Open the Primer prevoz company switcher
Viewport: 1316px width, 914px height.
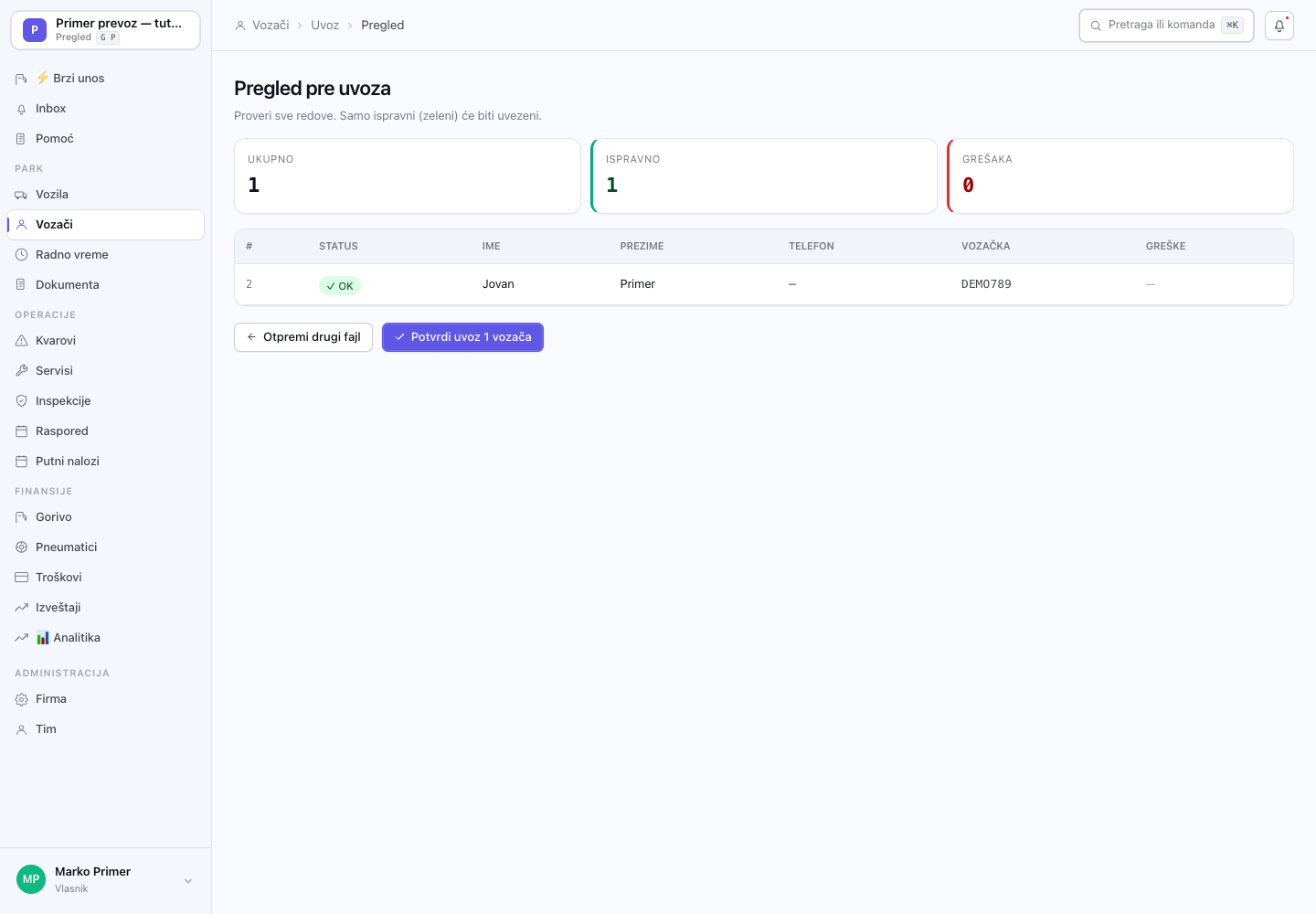click(x=105, y=30)
